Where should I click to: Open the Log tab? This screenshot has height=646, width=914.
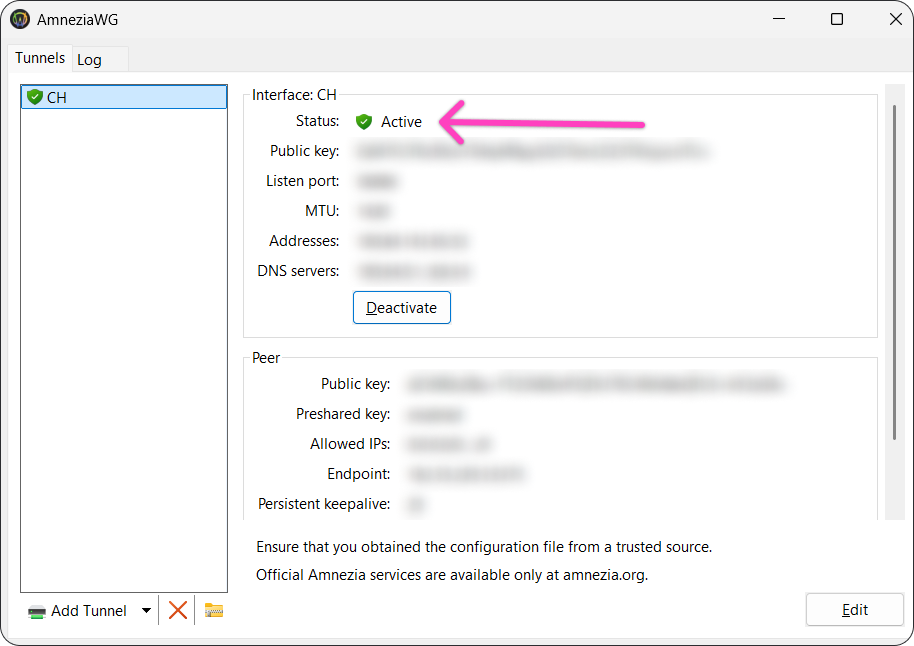[89, 59]
